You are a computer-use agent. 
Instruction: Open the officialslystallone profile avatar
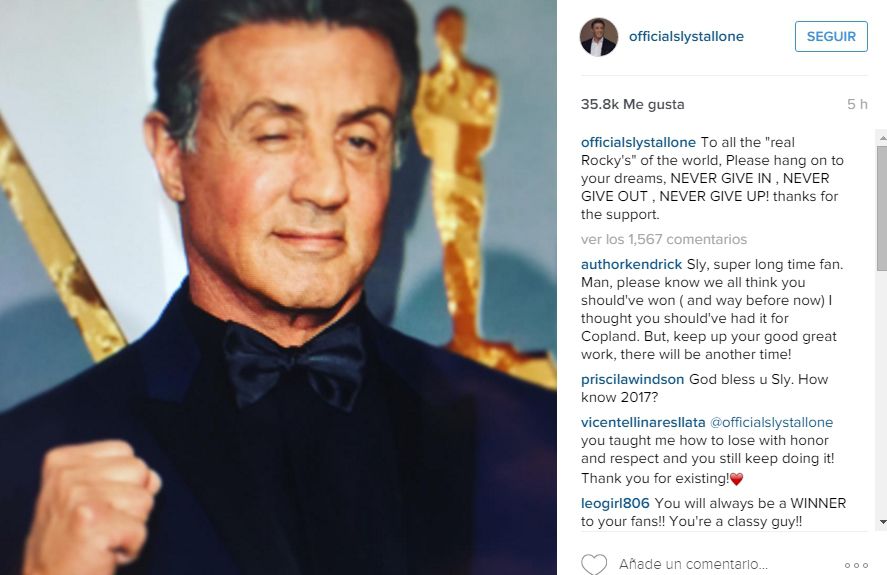pos(598,37)
